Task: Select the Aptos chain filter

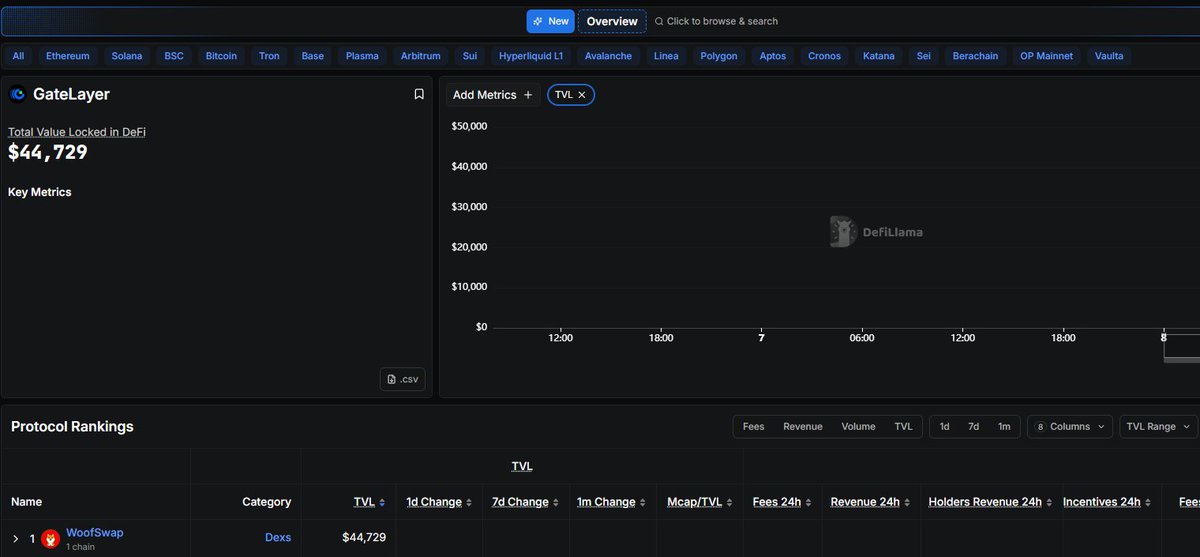Action: click(x=773, y=56)
